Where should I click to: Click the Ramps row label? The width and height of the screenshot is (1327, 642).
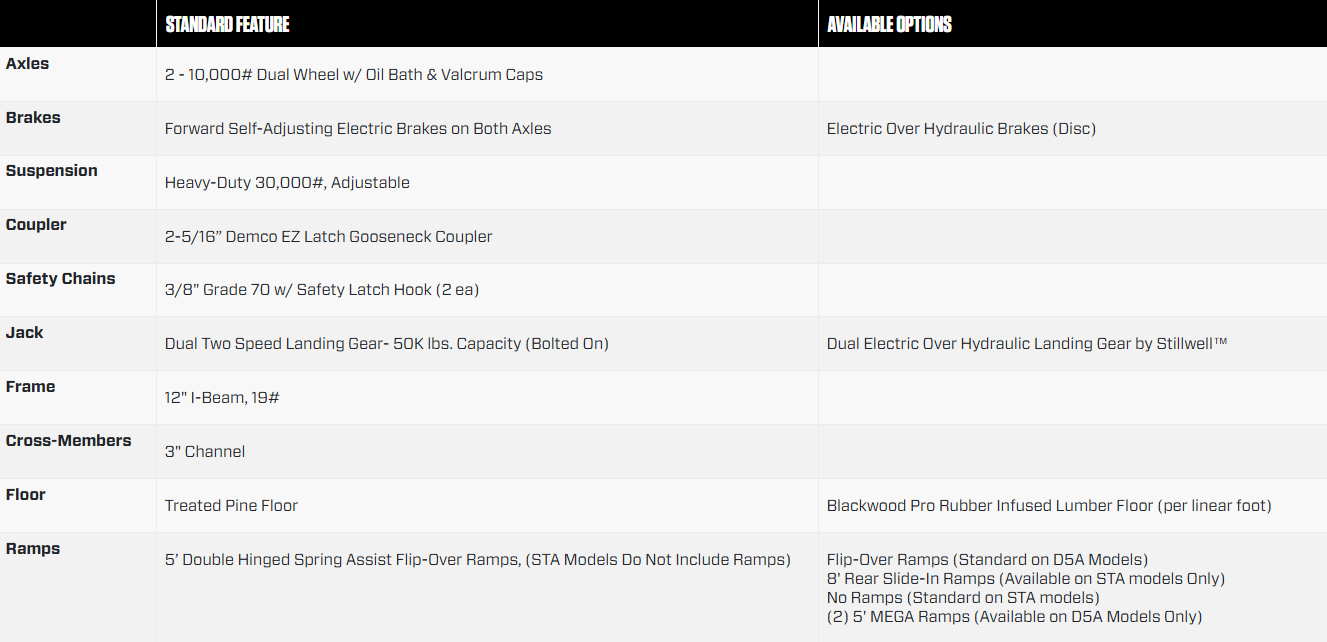[x=32, y=549]
